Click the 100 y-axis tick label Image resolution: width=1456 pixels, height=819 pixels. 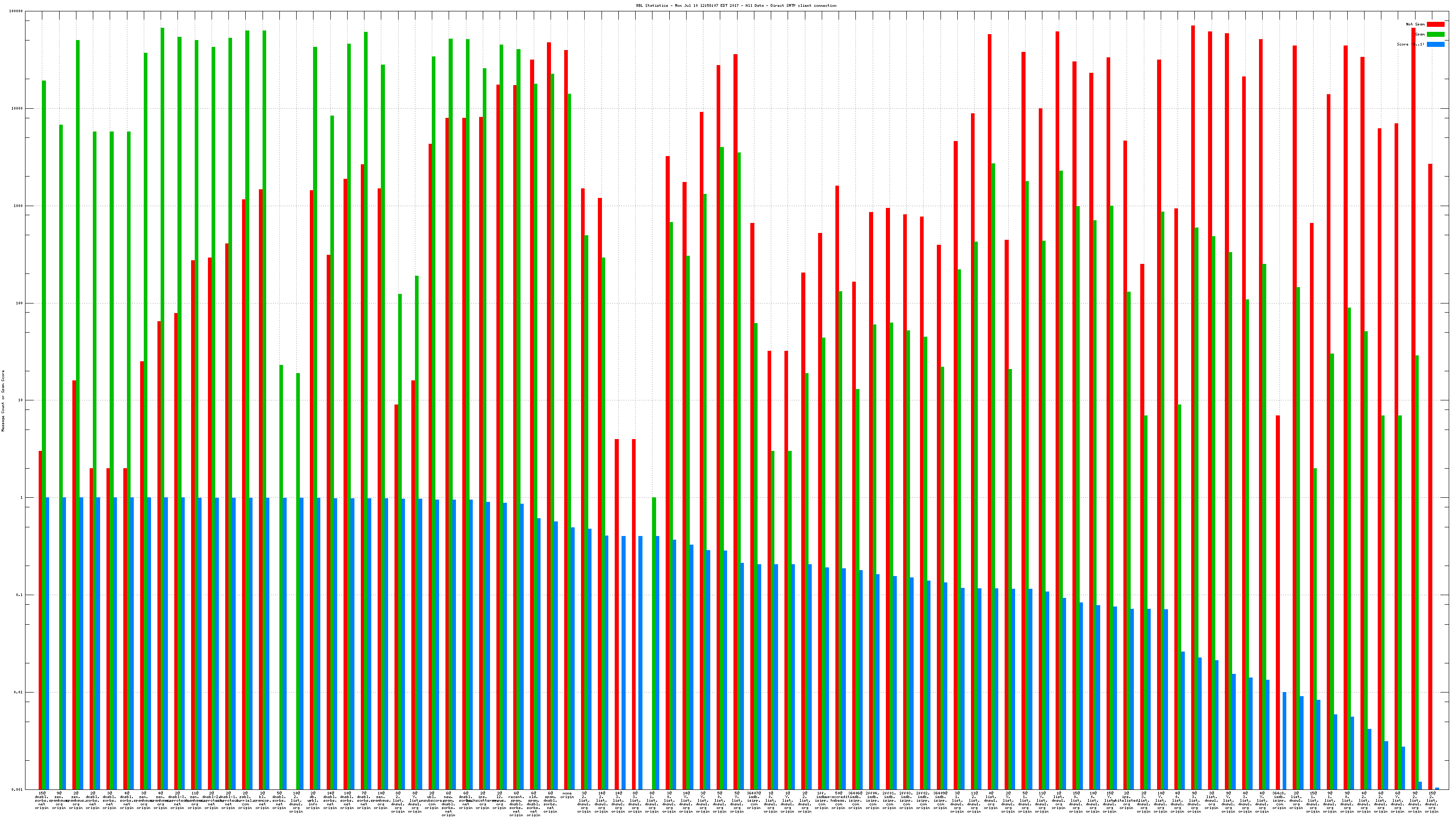(20, 303)
